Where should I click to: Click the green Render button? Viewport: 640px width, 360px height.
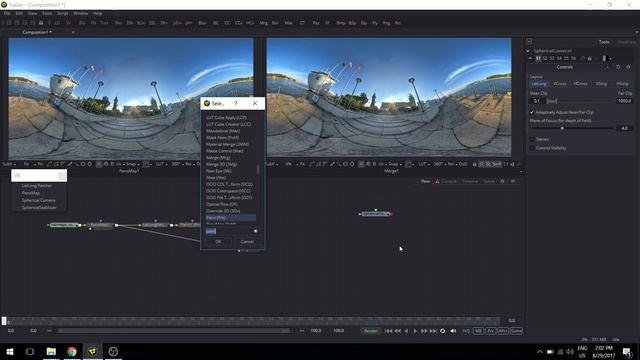371,331
